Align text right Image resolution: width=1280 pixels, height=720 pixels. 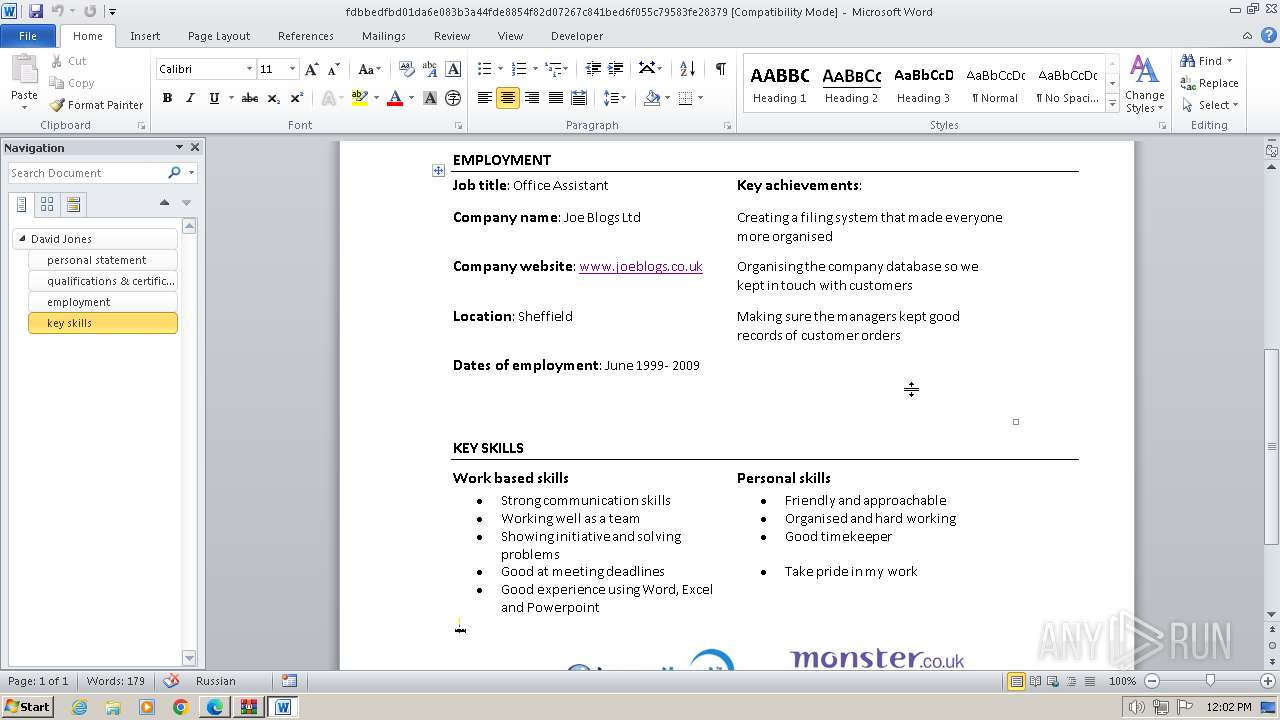pos(531,98)
